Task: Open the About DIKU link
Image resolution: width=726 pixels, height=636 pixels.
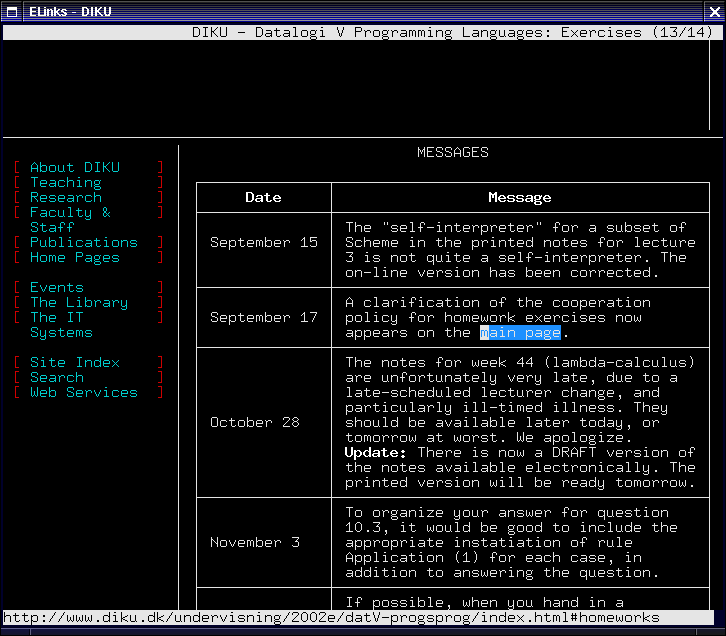Action: click(x=75, y=167)
